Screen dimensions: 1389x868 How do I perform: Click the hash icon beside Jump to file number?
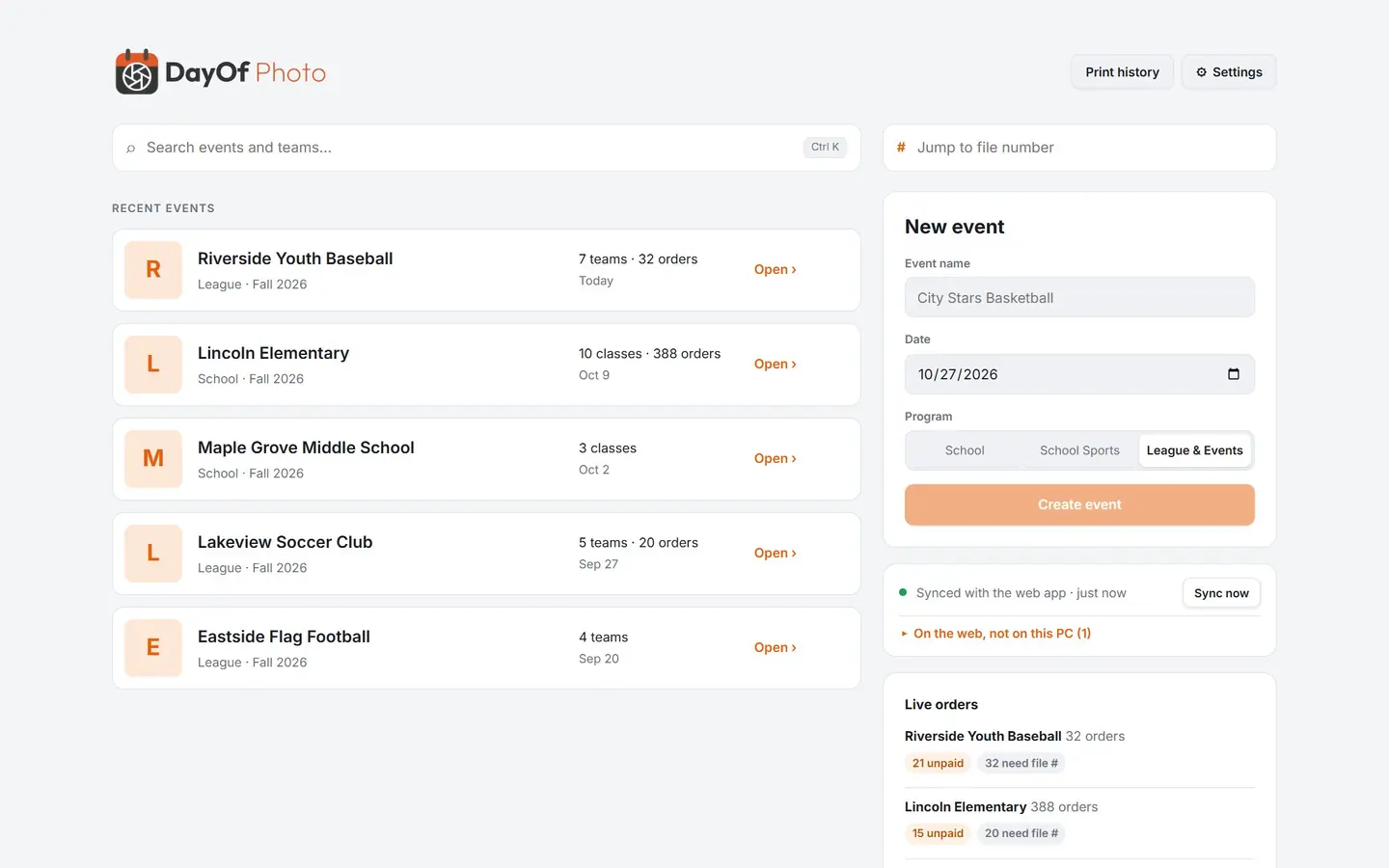[x=901, y=148]
